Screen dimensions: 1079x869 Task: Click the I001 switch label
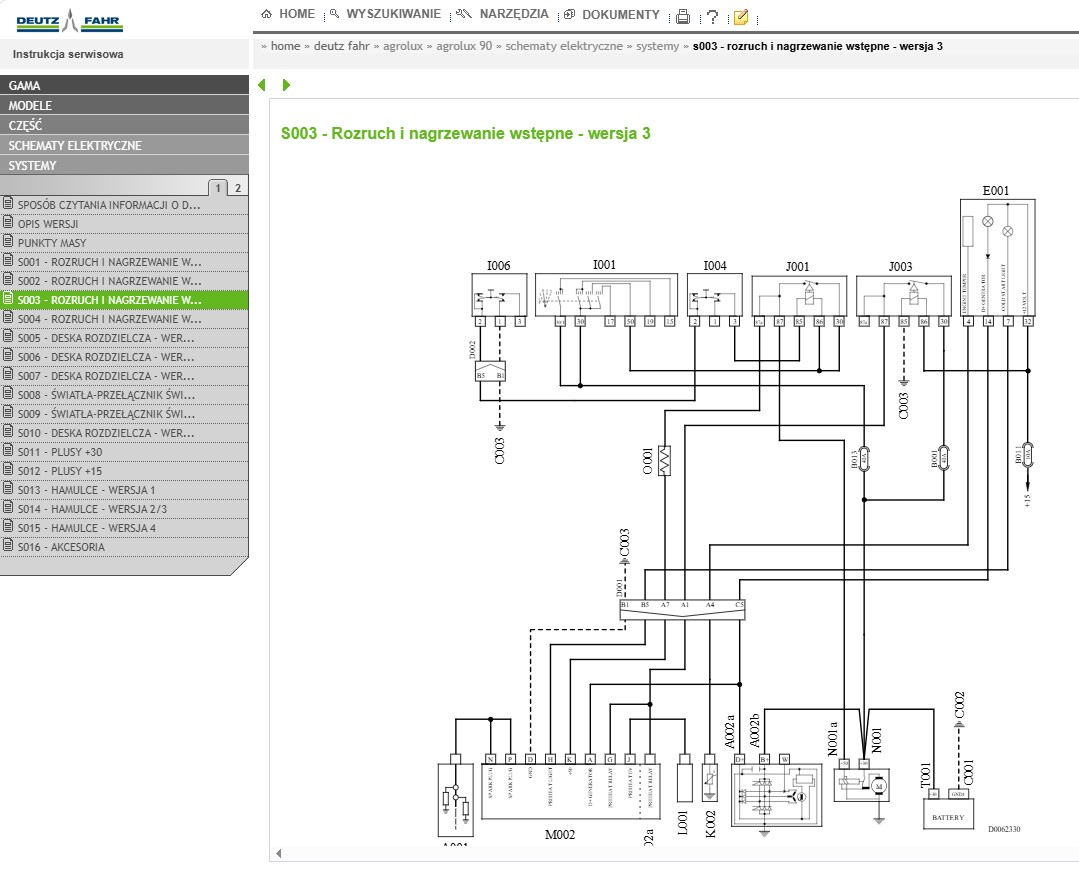click(x=604, y=265)
